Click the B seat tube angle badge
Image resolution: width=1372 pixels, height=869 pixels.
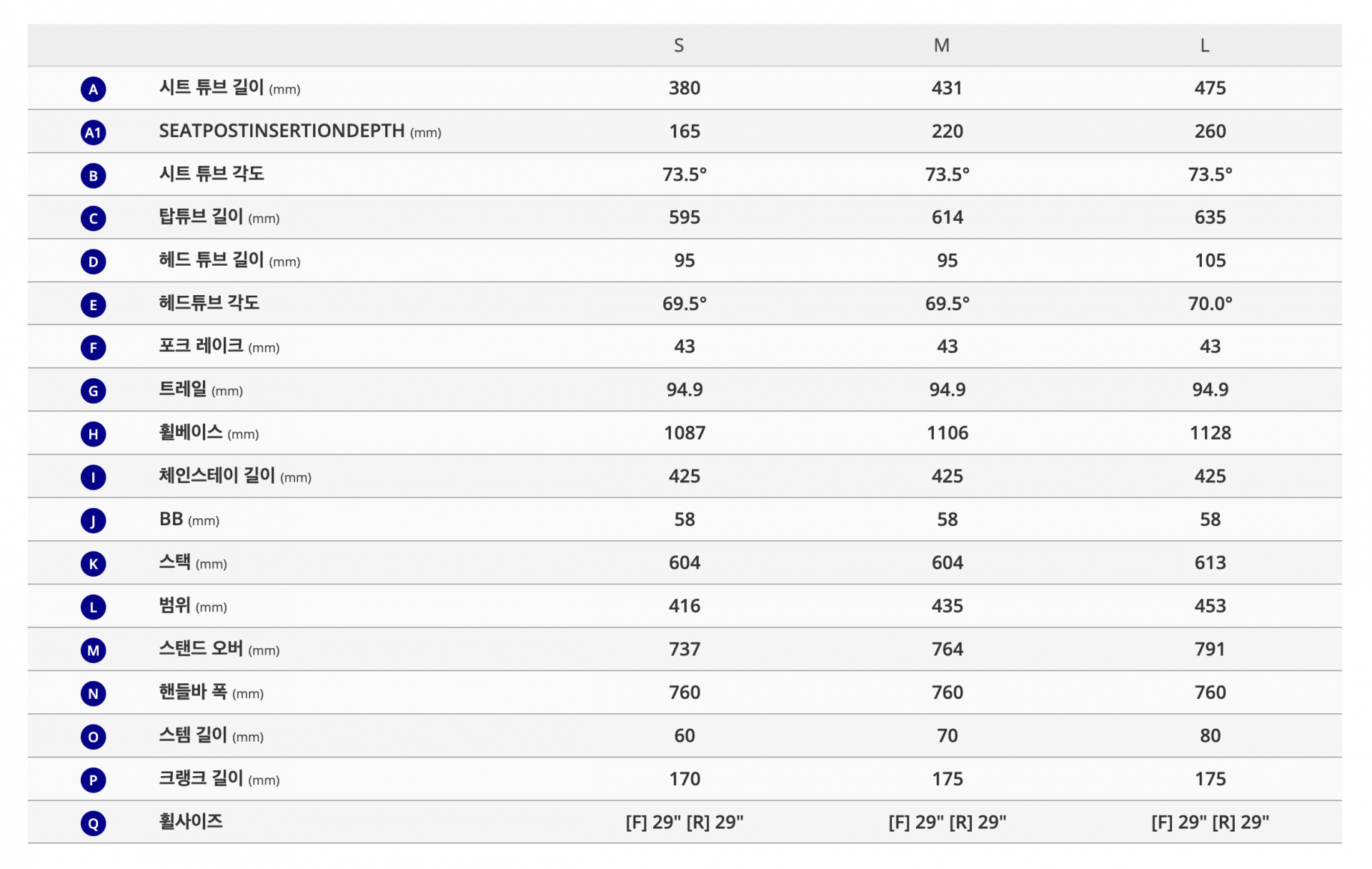pos(93,176)
